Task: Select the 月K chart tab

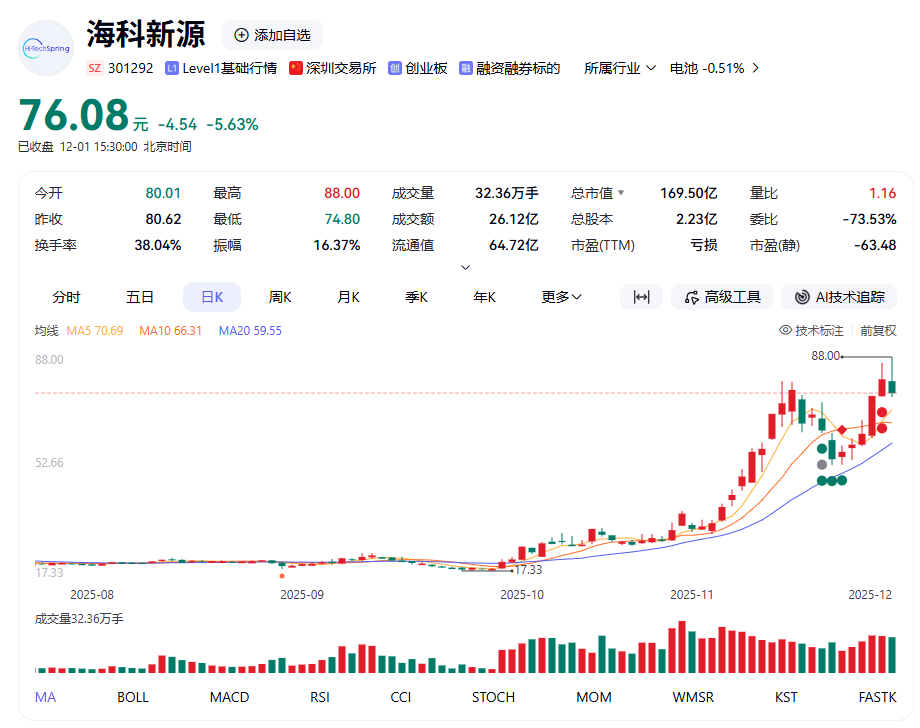Action: click(348, 297)
